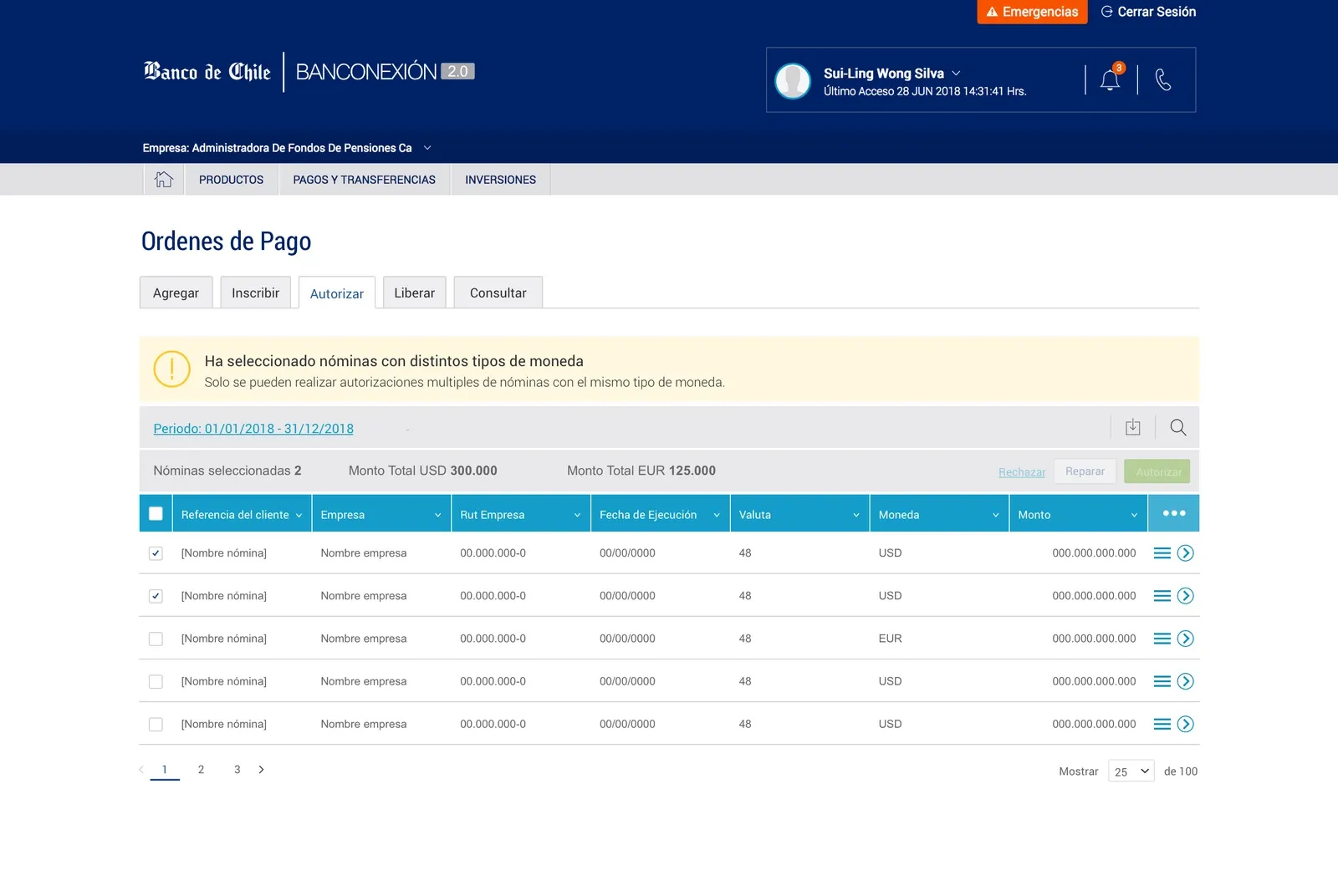
Task: Open details arrow in first USD row
Action: pos(1185,553)
